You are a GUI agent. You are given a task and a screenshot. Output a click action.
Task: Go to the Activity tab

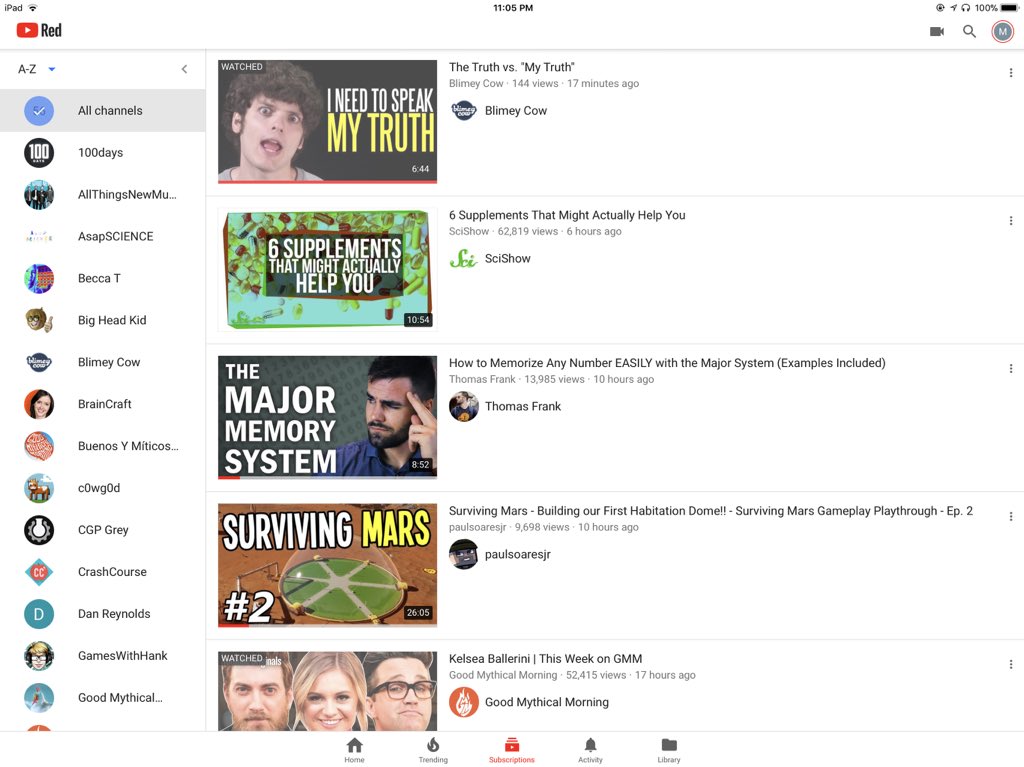point(590,750)
